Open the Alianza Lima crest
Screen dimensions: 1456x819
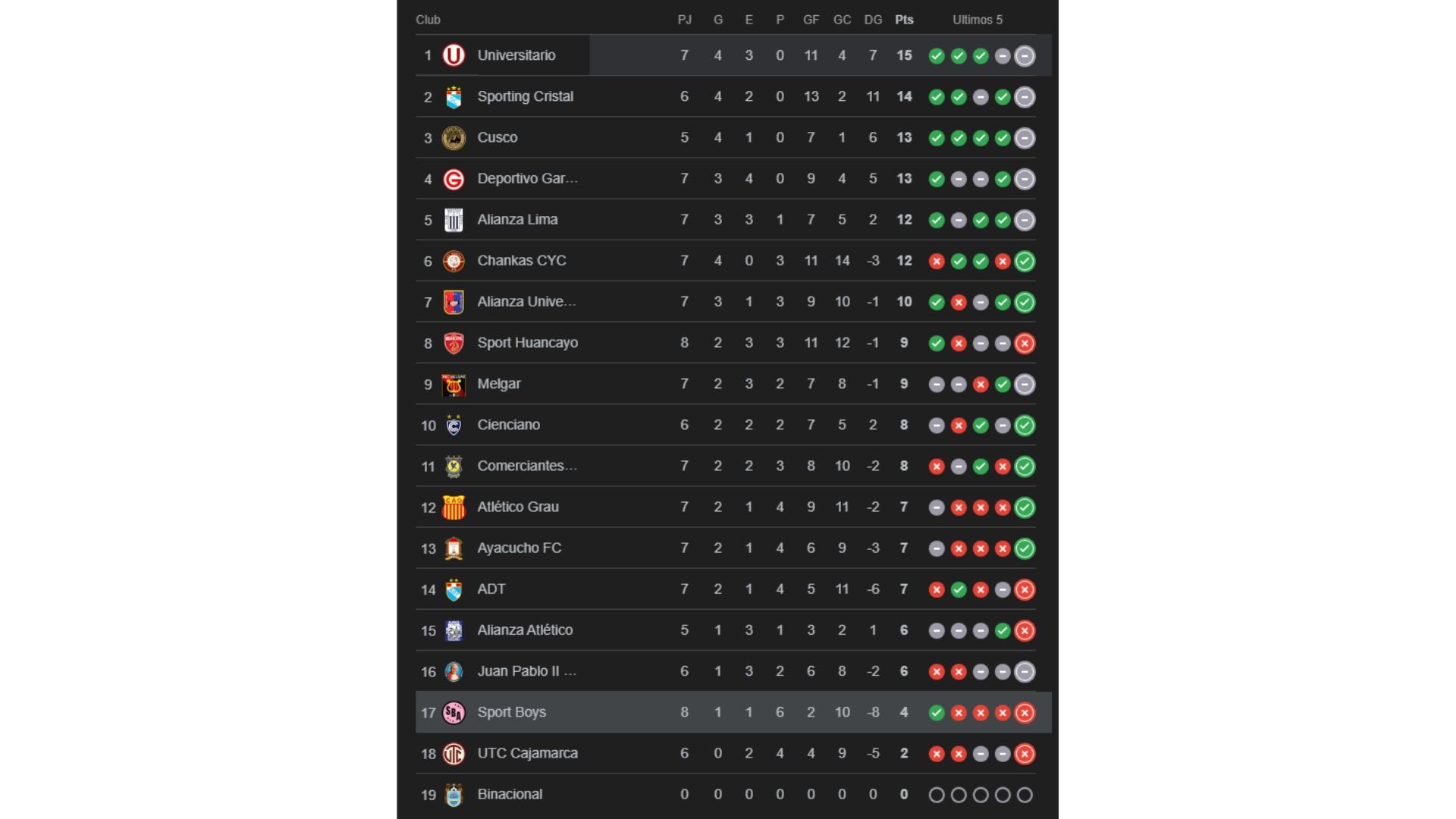[x=453, y=219]
